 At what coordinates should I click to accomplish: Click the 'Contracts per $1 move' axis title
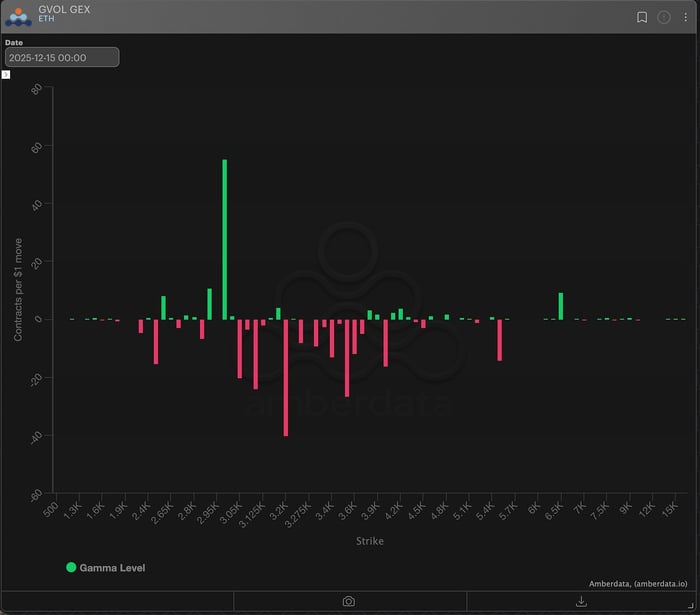(x=18, y=290)
